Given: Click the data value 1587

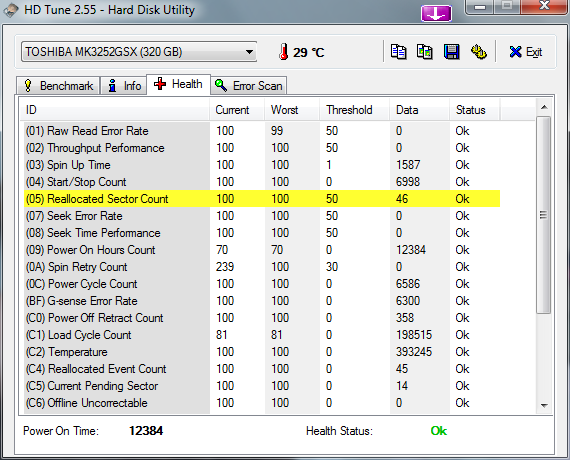Looking at the screenshot, I should [x=408, y=165].
